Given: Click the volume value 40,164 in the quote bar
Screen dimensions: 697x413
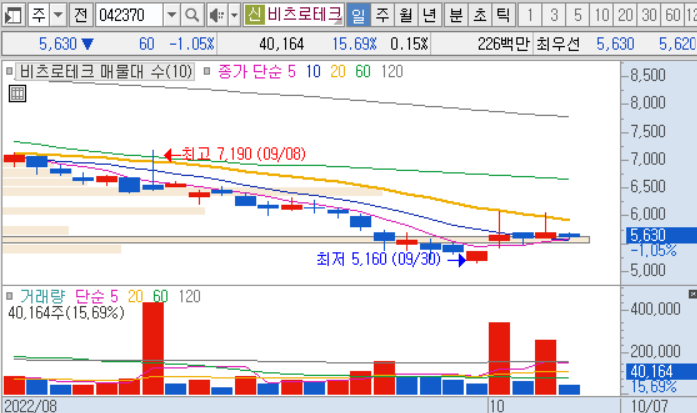Looking at the screenshot, I should point(281,44).
